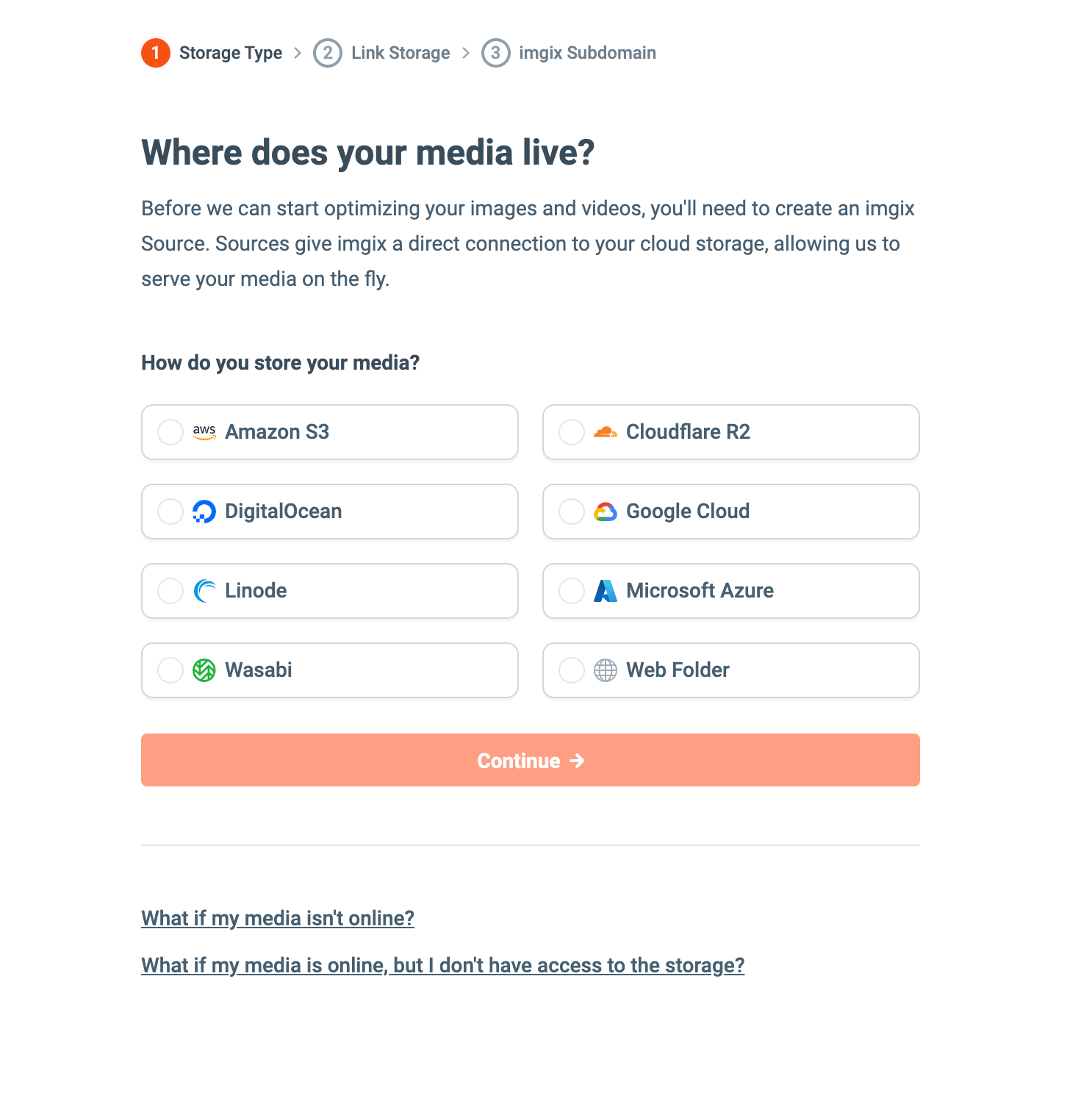Viewport: 1092px width, 1101px height.
Task: Click the Wasabi green logo icon
Action: pyautogui.click(x=204, y=670)
